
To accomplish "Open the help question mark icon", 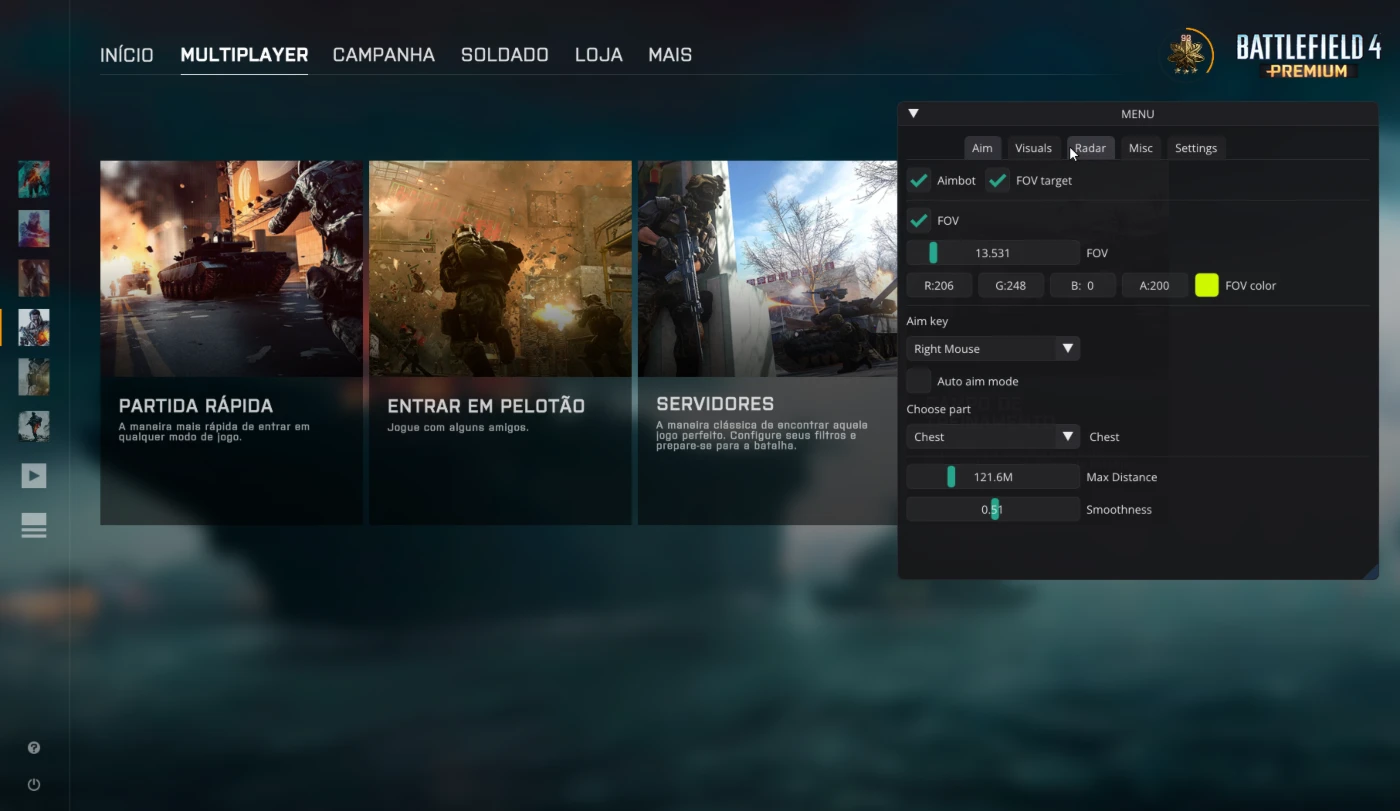I will click(x=34, y=748).
